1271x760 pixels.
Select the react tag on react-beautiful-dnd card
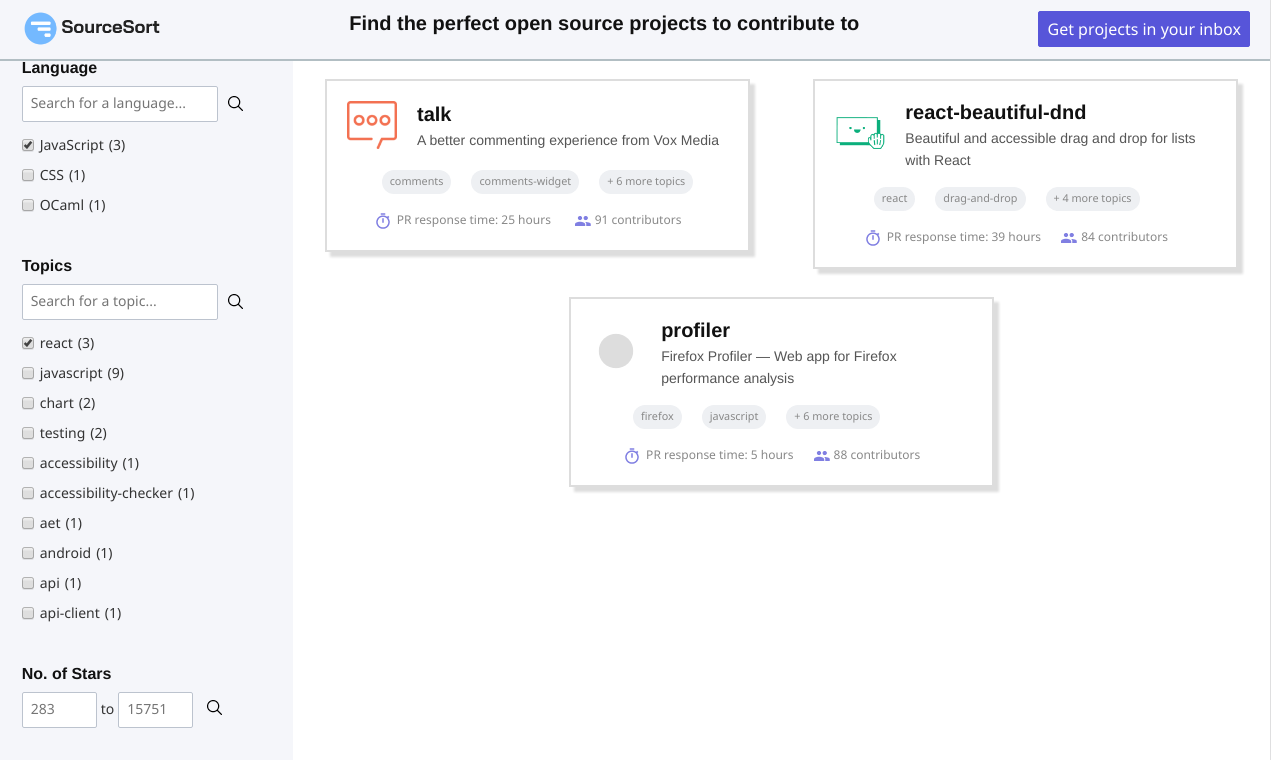(894, 198)
